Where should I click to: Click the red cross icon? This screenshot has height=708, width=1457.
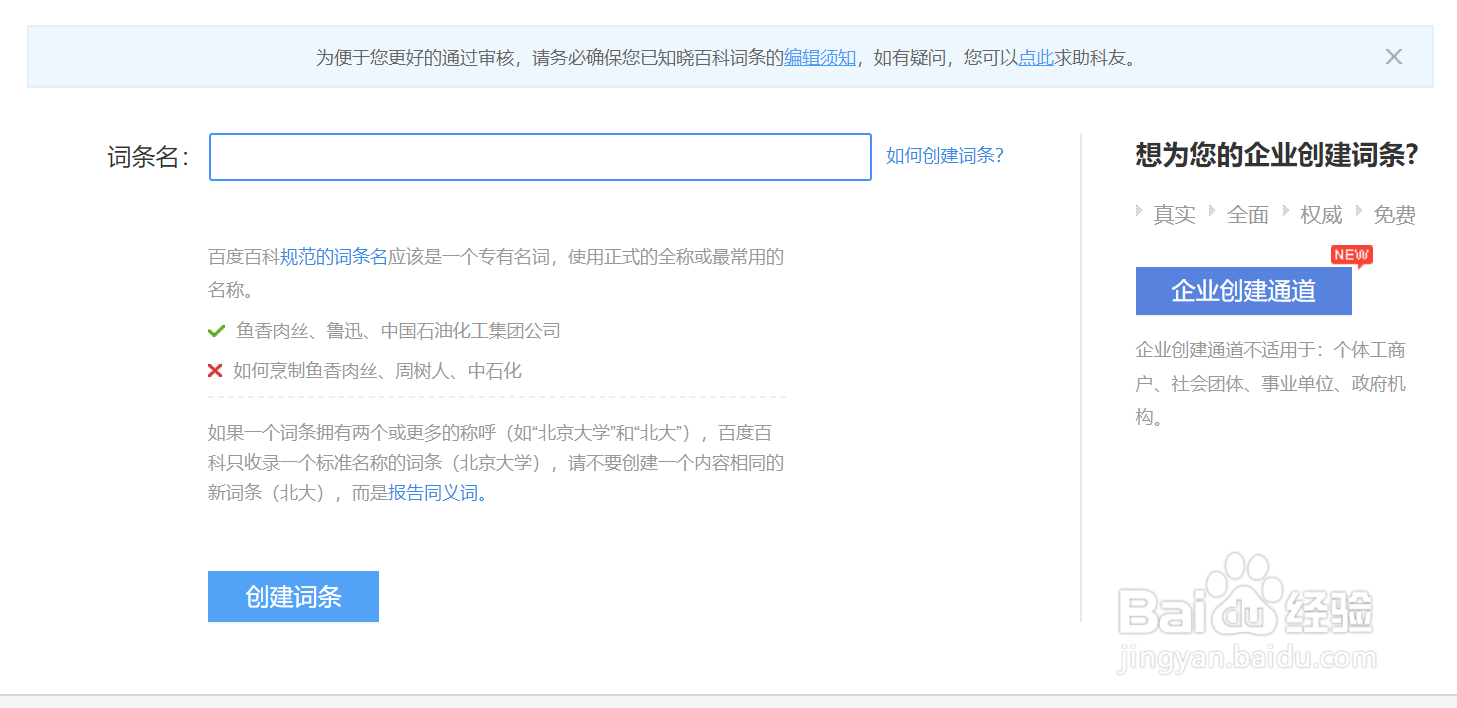(x=215, y=371)
